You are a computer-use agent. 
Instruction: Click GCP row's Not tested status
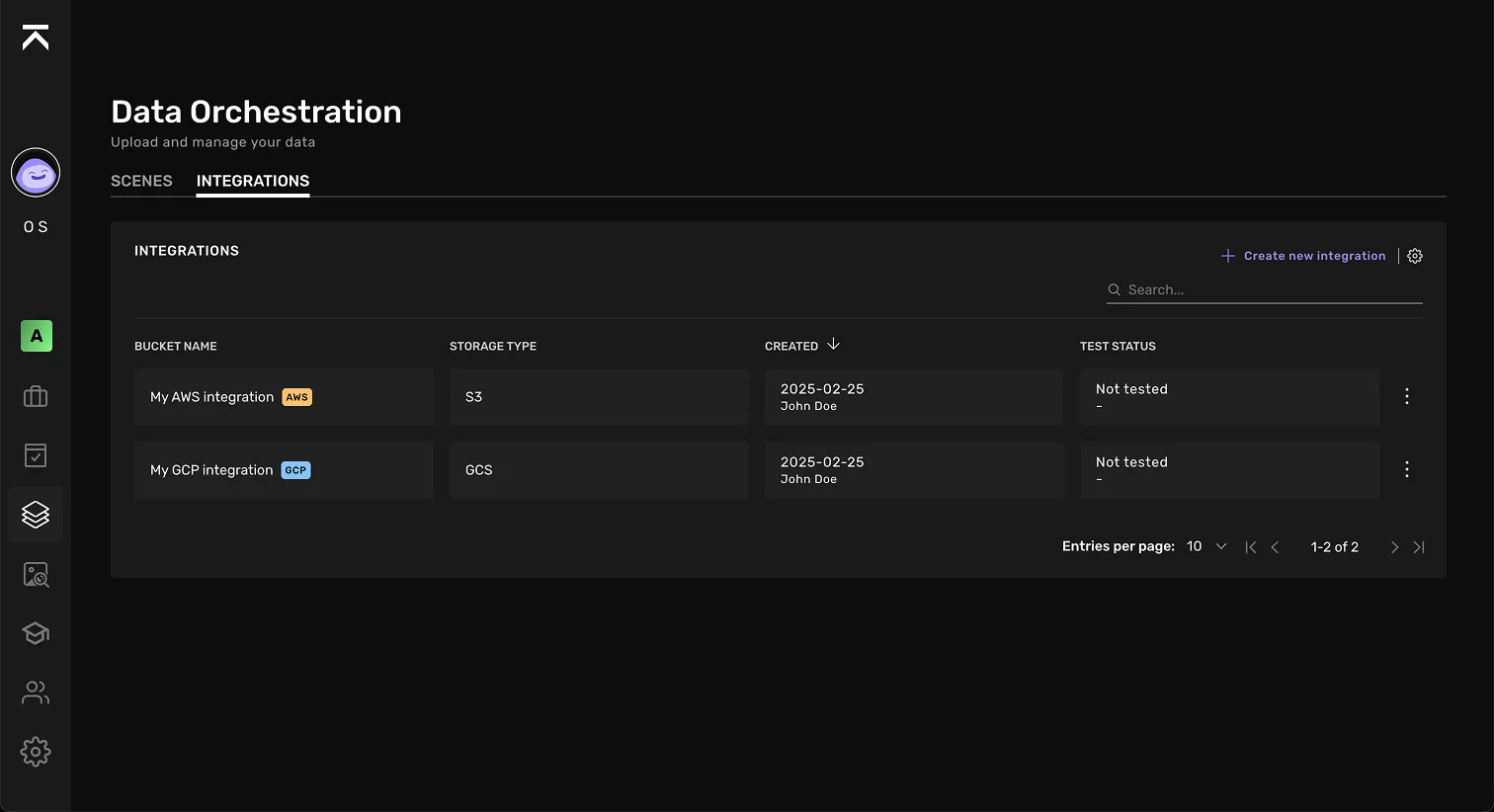coord(1131,462)
